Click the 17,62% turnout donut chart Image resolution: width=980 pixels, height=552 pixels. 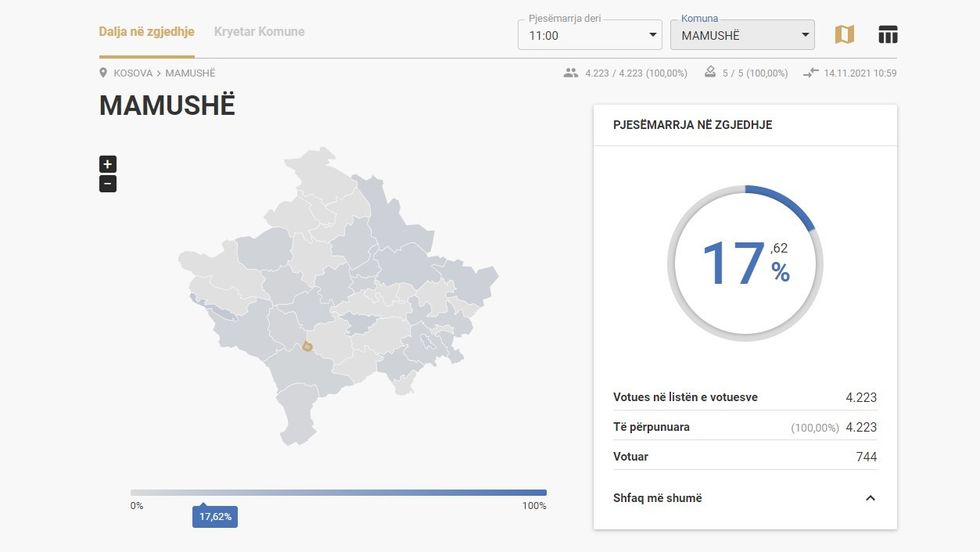point(745,262)
